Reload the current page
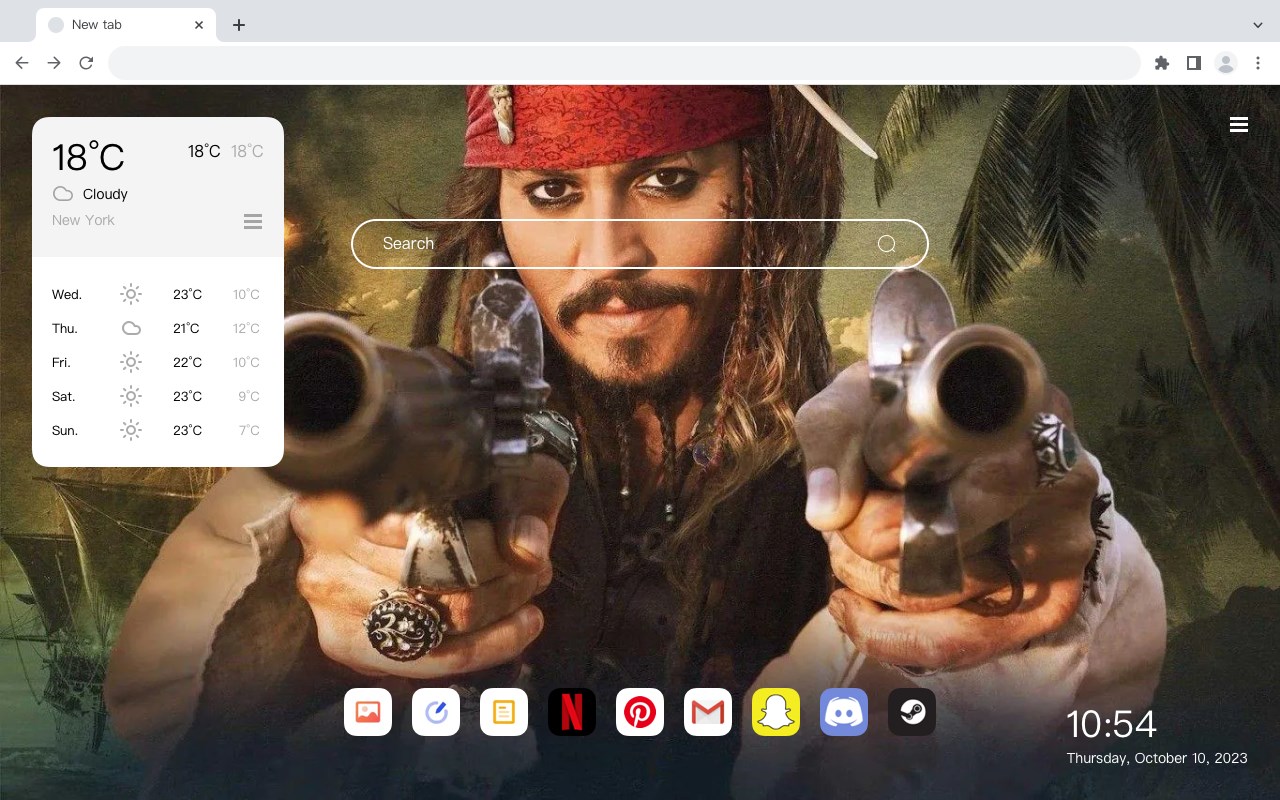 pos(86,63)
